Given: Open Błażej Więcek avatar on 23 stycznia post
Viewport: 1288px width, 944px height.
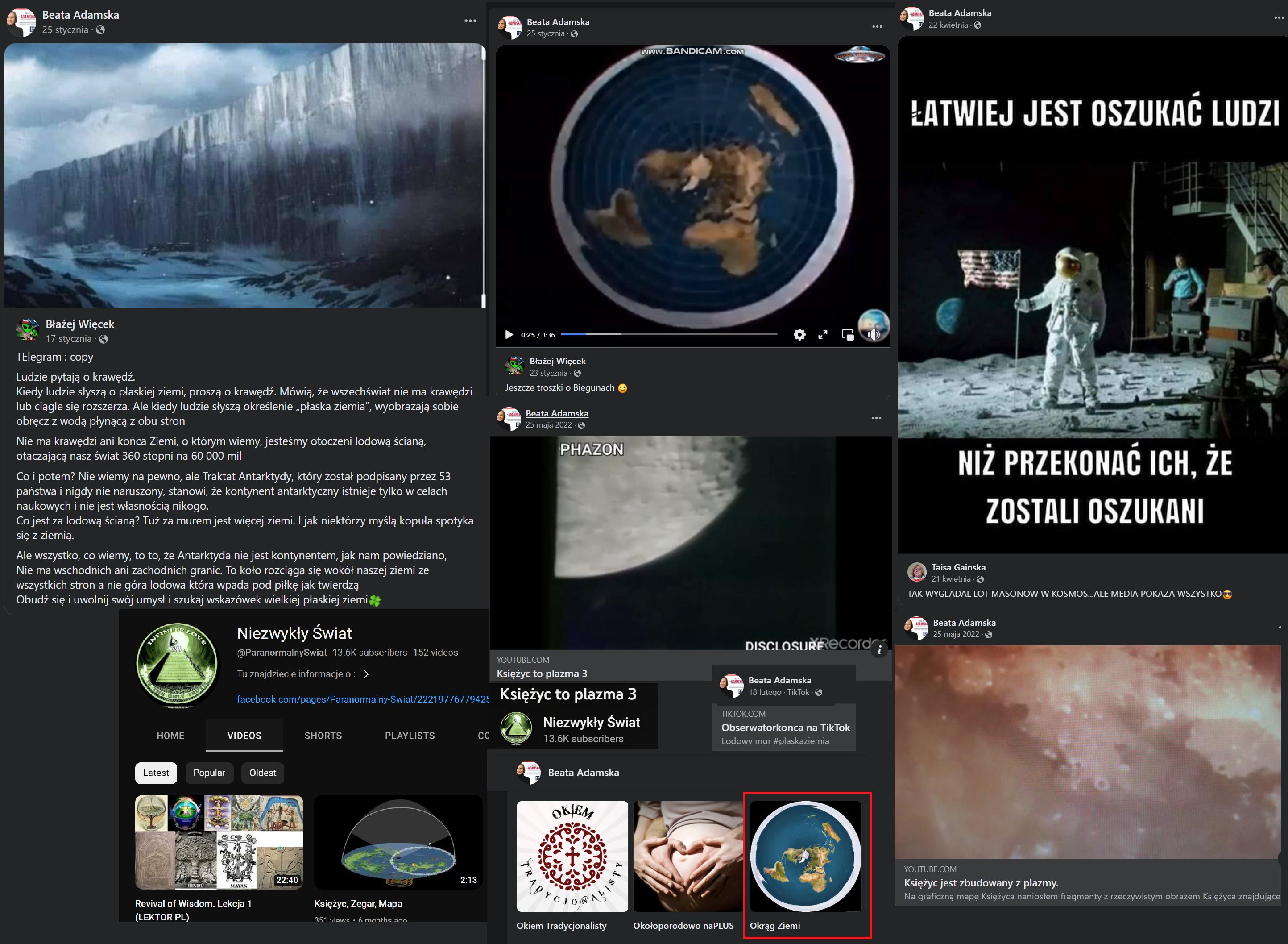Looking at the screenshot, I should tap(515, 365).
